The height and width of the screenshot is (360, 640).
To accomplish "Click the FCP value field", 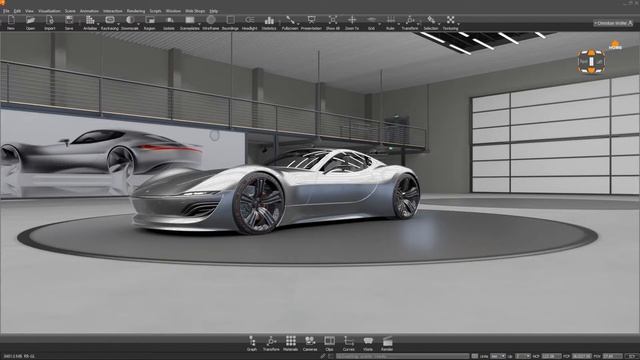I will click(x=582, y=356).
